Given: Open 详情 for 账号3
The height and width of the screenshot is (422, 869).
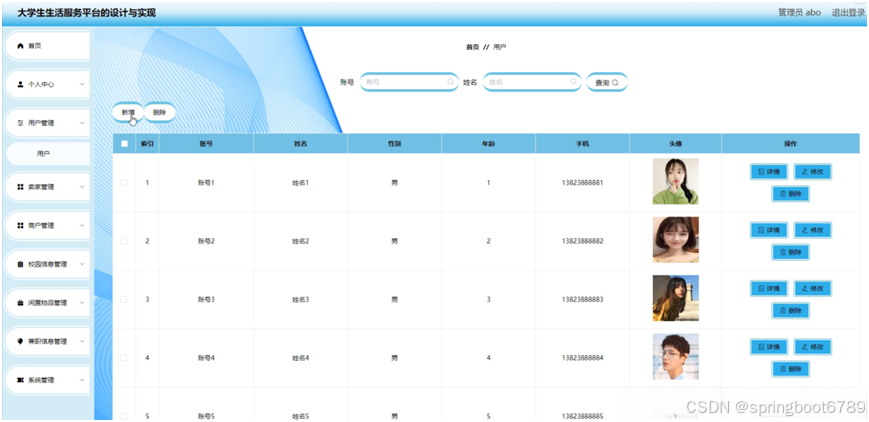Looking at the screenshot, I should [769, 288].
